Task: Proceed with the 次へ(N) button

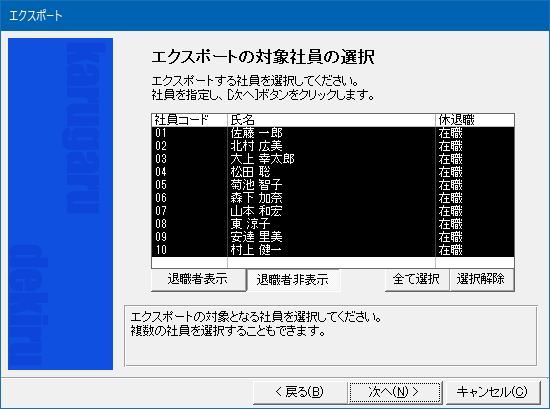Action: [x=395, y=392]
